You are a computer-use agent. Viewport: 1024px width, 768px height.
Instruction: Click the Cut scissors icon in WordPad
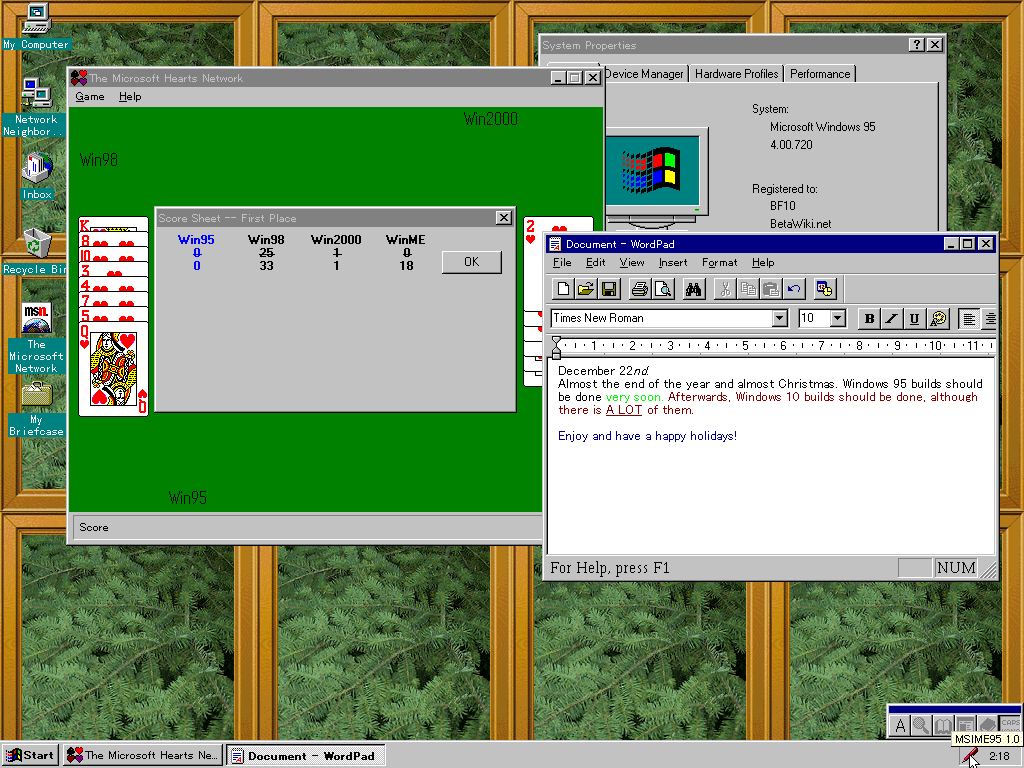point(724,289)
